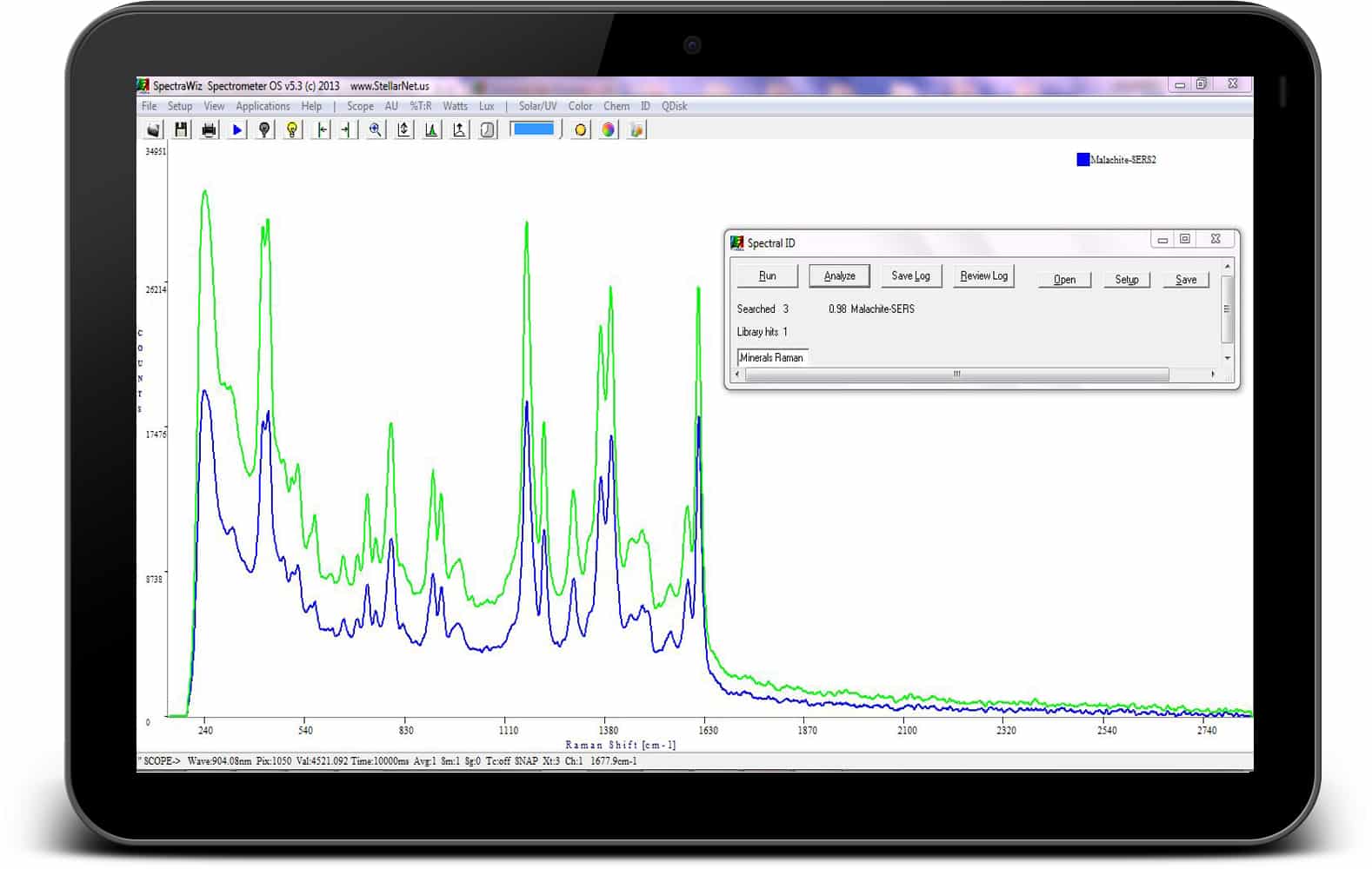This screenshot has width=1372, height=869.
Task: Open the Help menu
Action: coord(311,106)
